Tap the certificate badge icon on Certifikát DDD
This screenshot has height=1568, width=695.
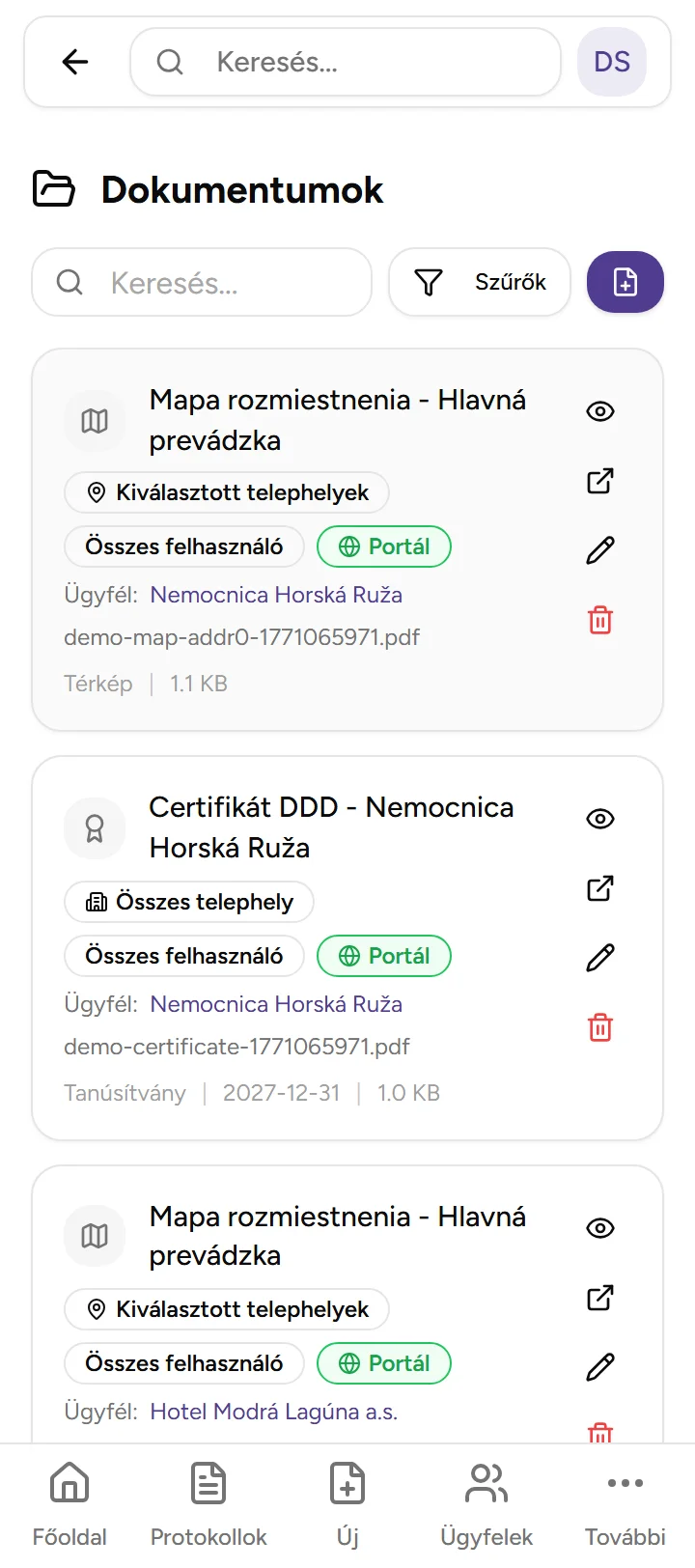94,827
